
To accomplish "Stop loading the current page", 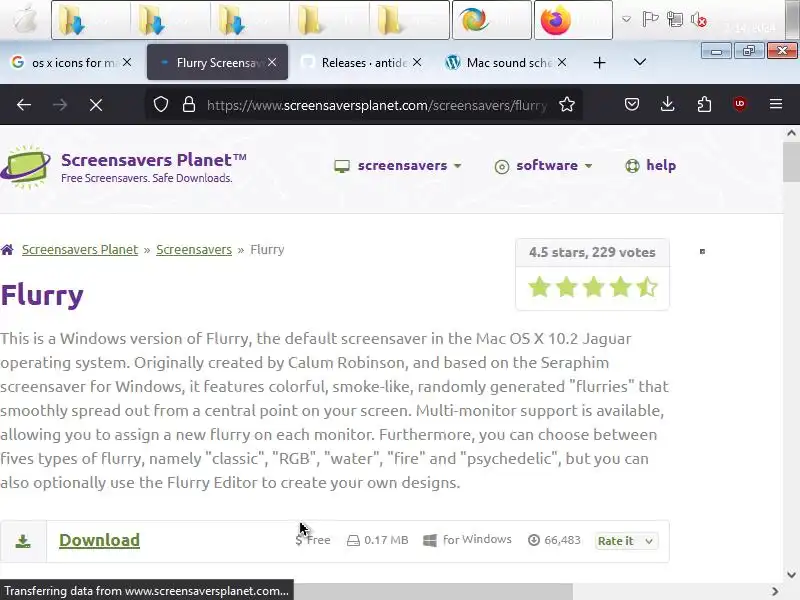I will (x=95, y=105).
